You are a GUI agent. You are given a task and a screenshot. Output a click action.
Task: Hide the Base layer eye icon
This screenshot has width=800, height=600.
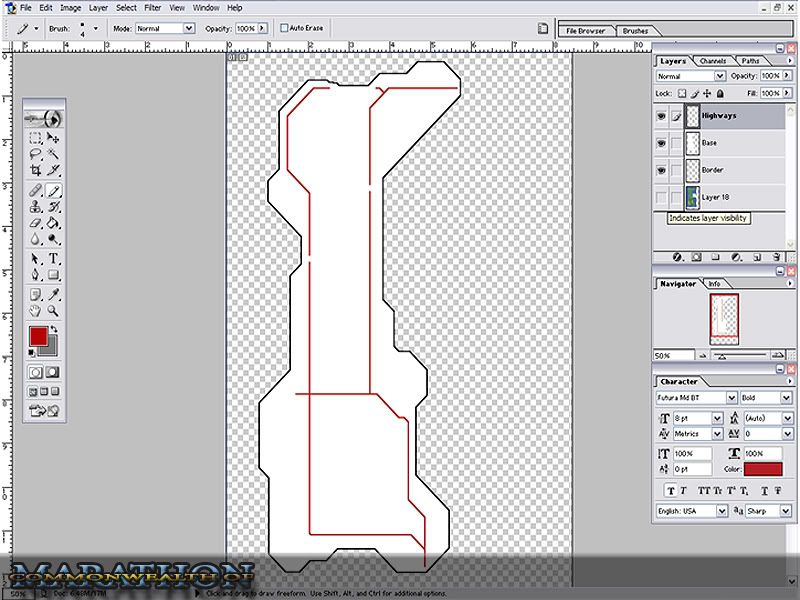click(662, 143)
